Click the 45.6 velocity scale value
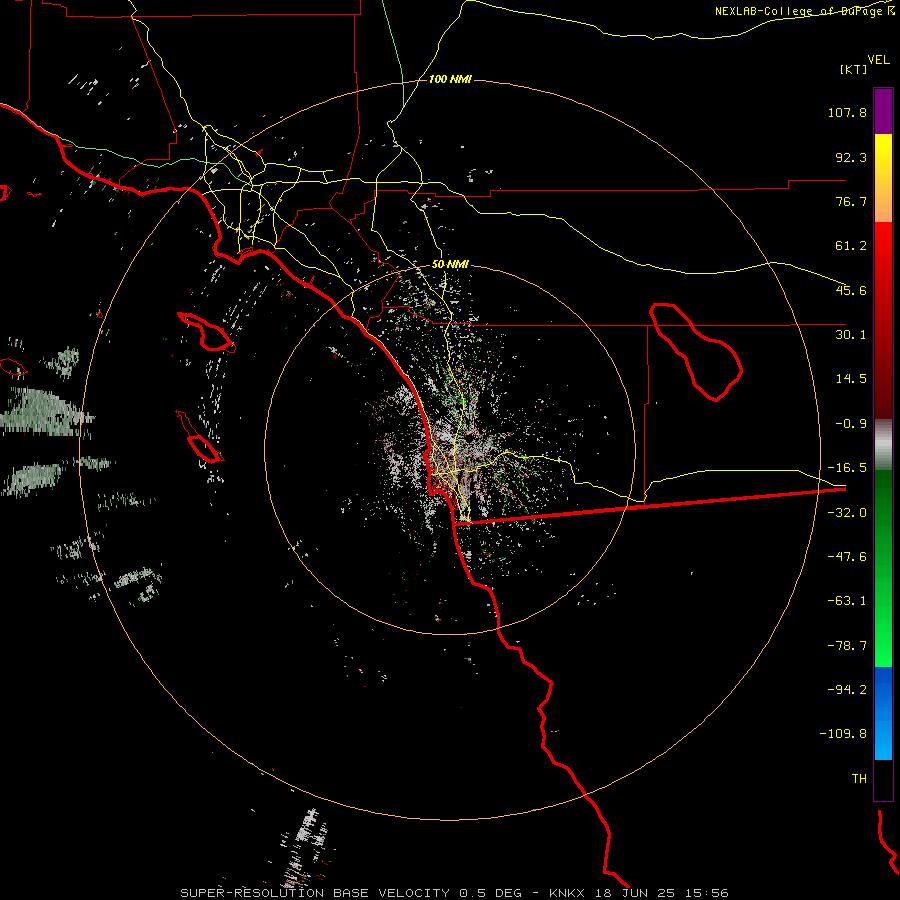Image resolution: width=900 pixels, height=900 pixels. click(x=851, y=290)
